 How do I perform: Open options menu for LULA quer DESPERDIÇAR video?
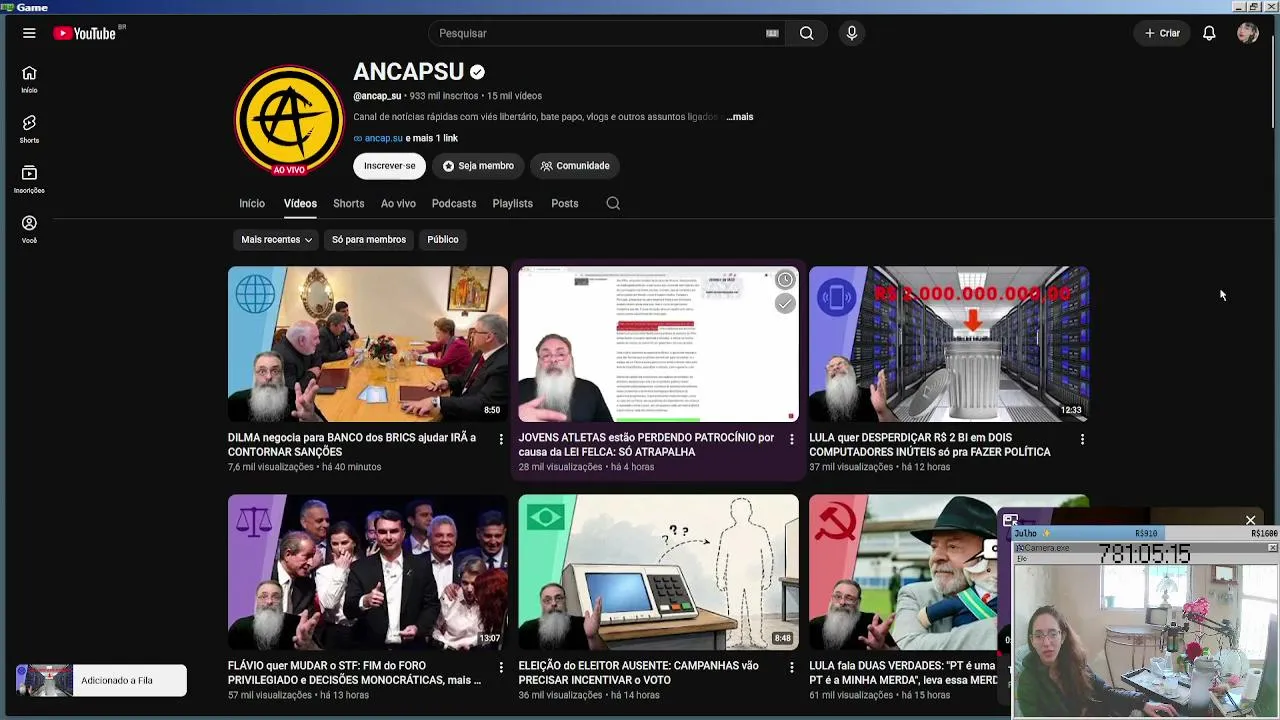[x=1082, y=439]
